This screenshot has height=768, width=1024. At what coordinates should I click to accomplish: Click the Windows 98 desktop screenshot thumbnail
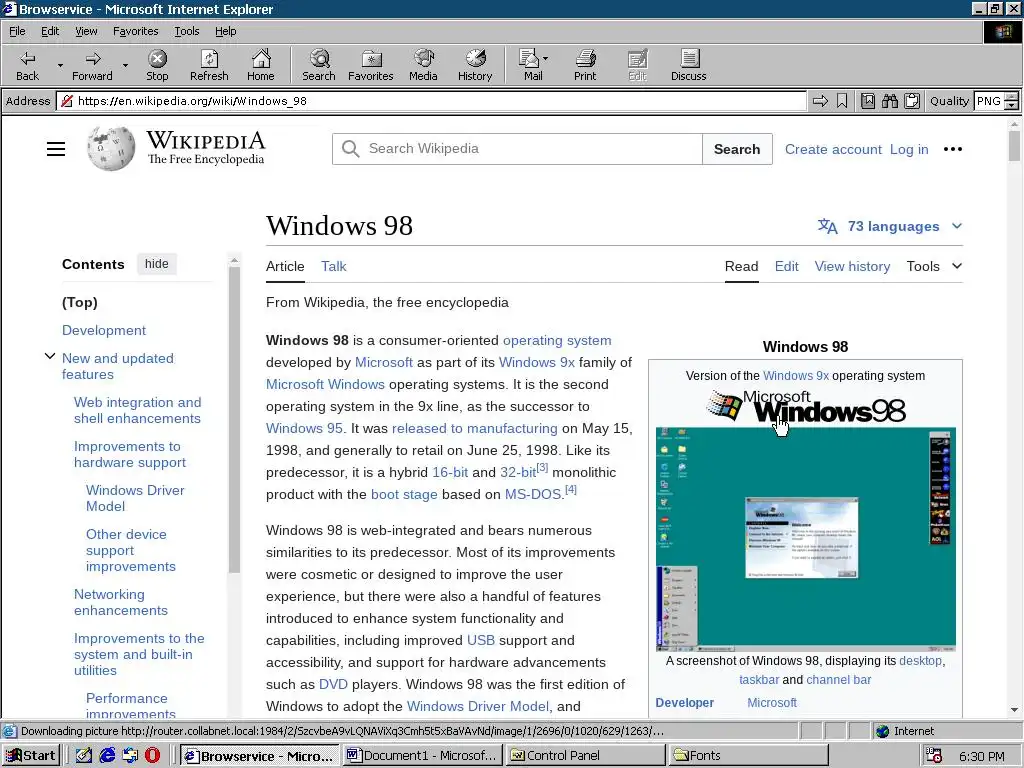click(x=805, y=539)
